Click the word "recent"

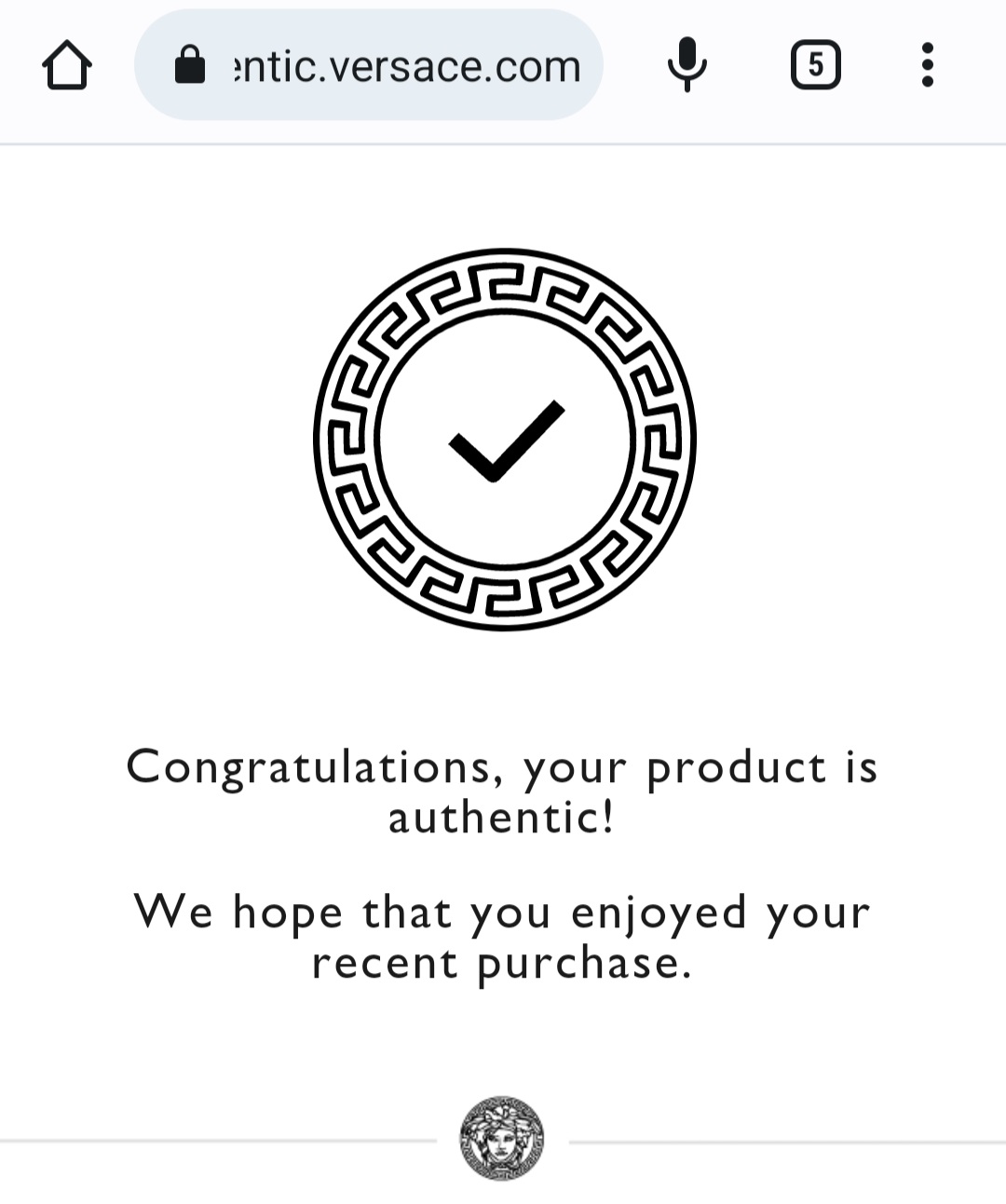[x=385, y=963]
